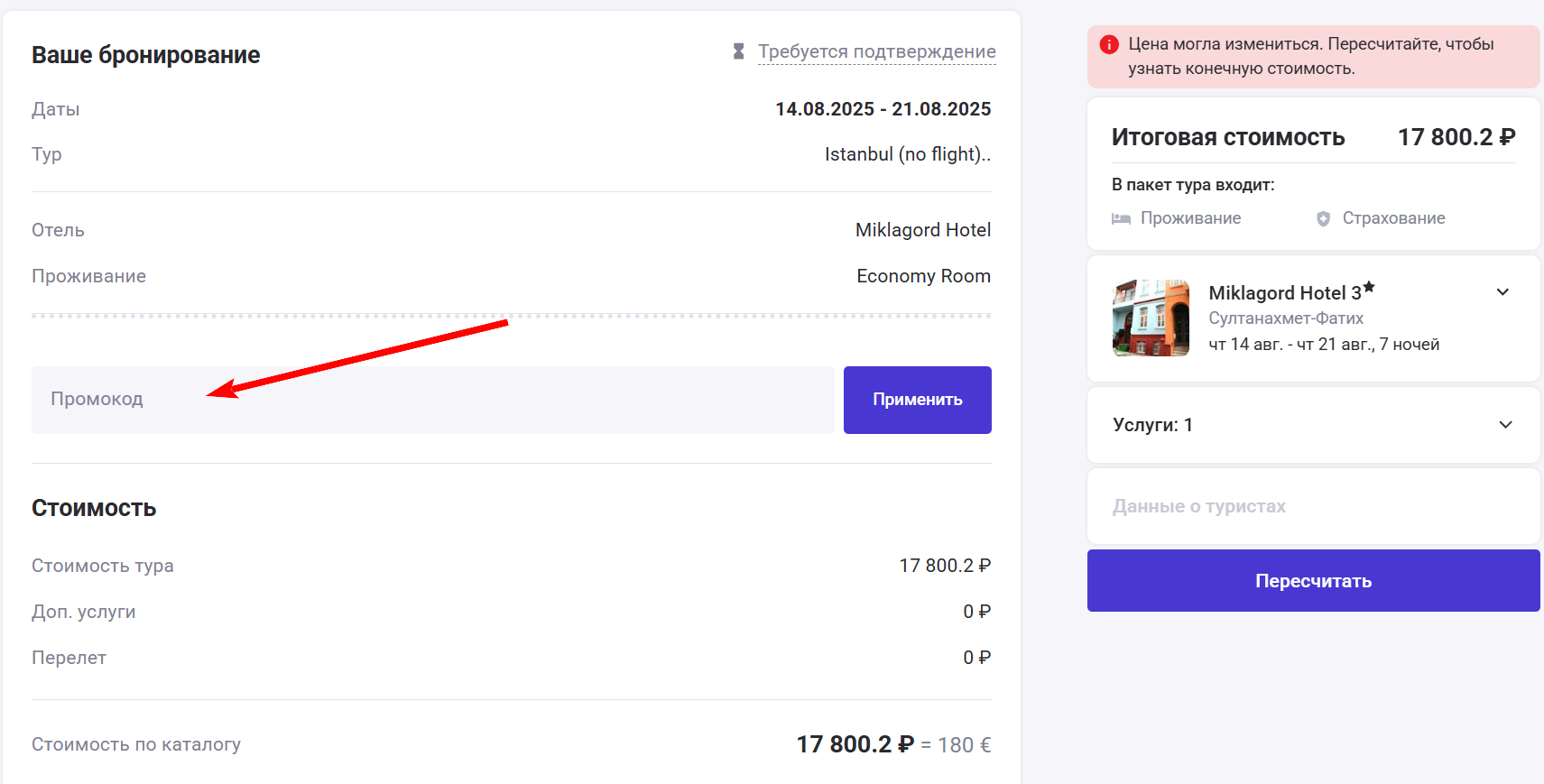Click the bed icon next to Проживание
Screen dimensions: 1544x784
coord(1121,217)
